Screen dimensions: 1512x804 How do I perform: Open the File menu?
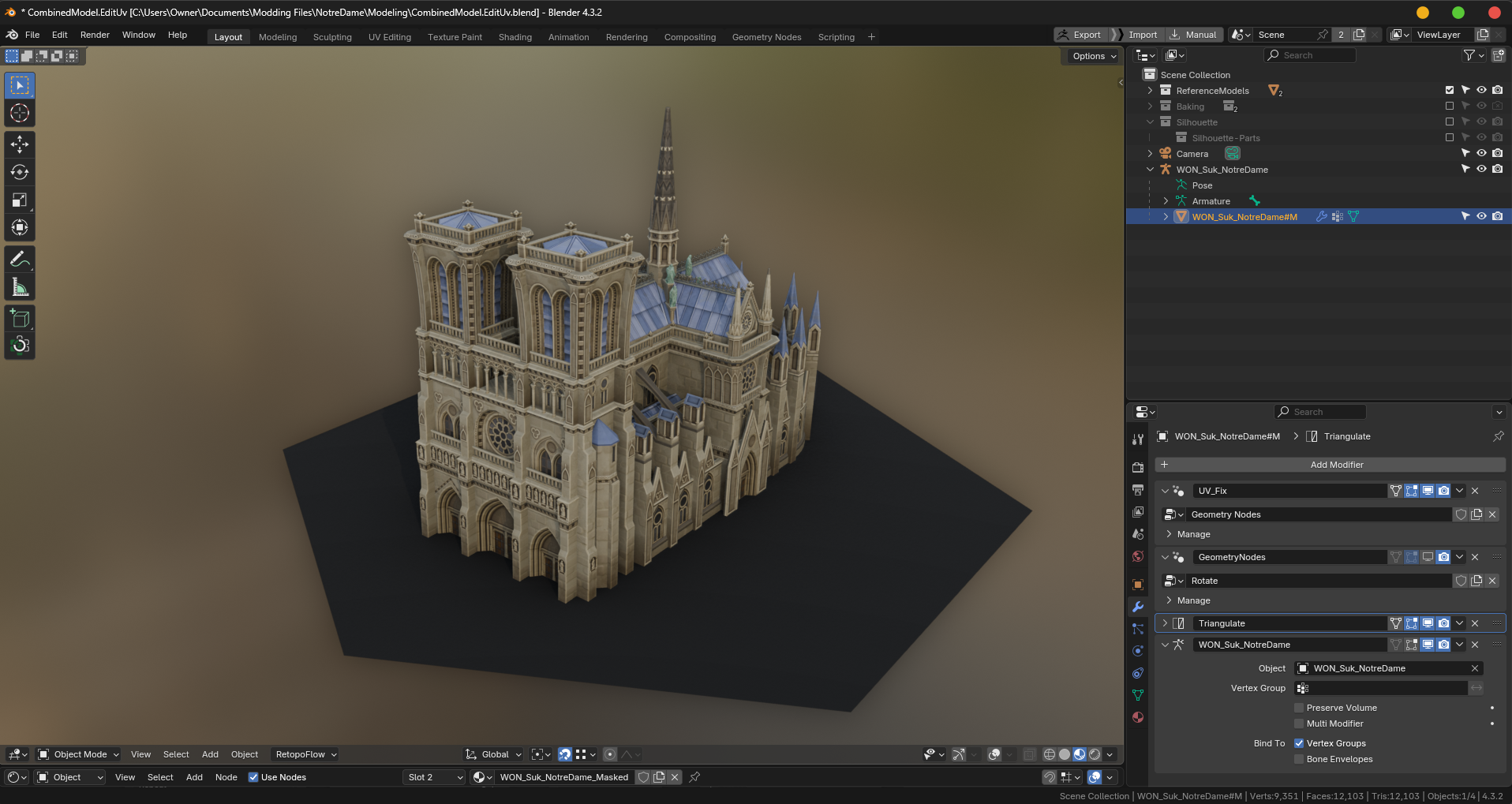32,35
